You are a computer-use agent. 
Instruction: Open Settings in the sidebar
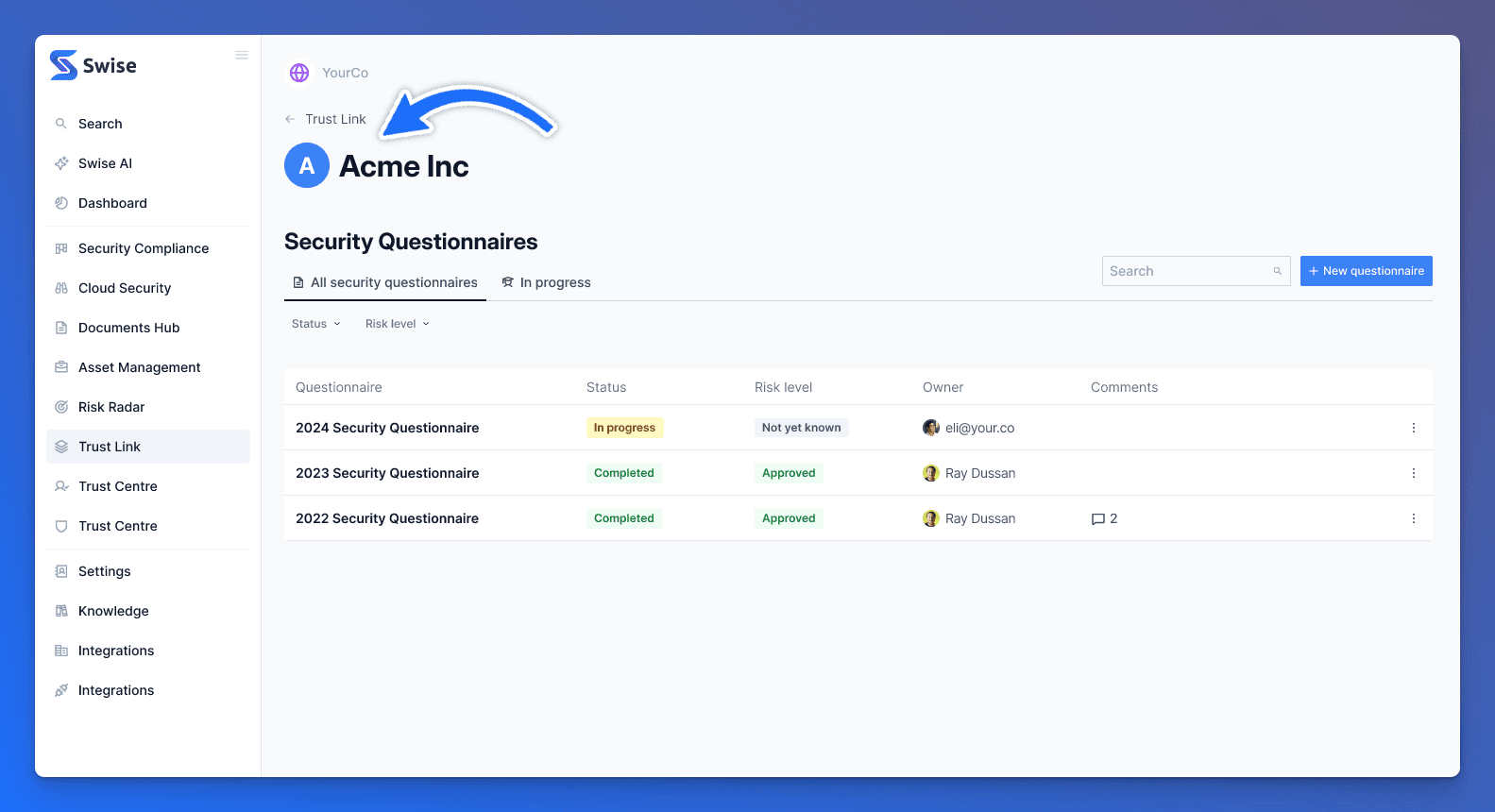pos(148,571)
